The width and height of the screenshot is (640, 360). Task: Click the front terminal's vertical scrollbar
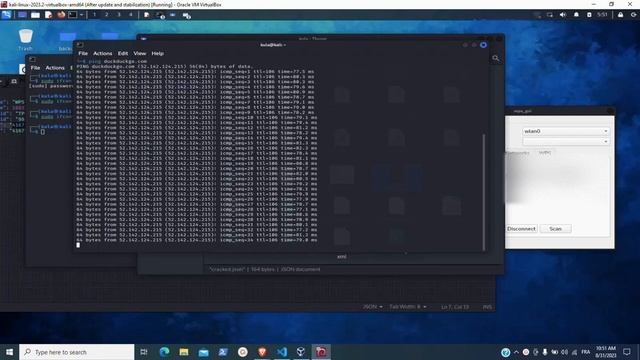[484, 192]
